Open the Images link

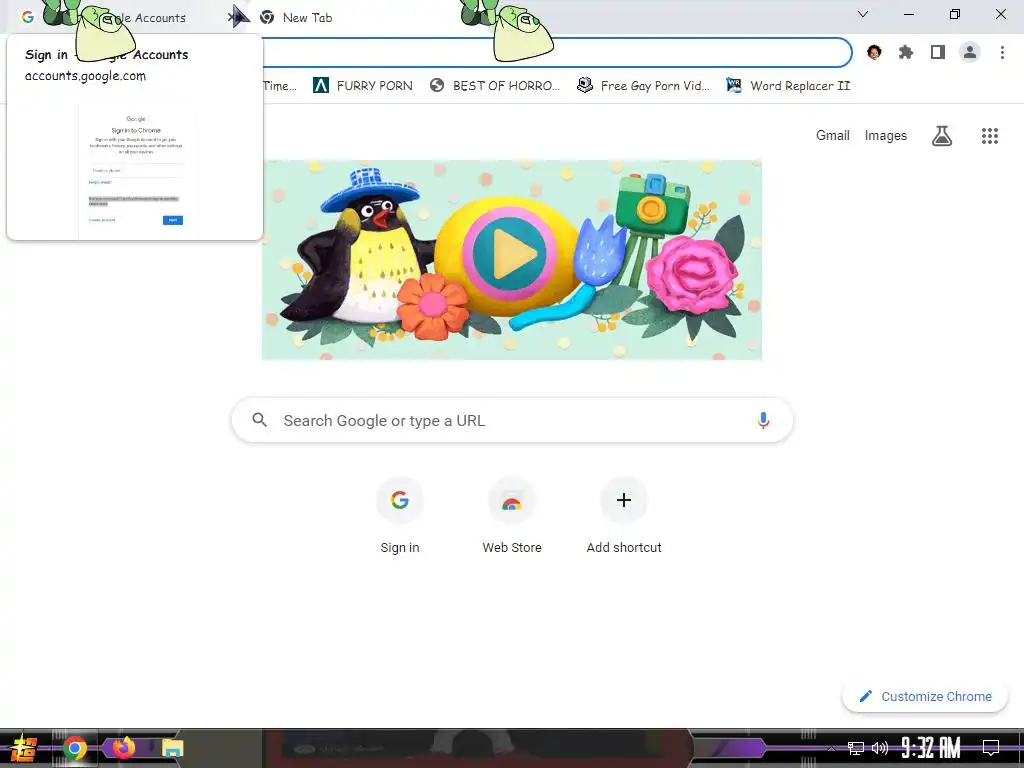(x=886, y=135)
